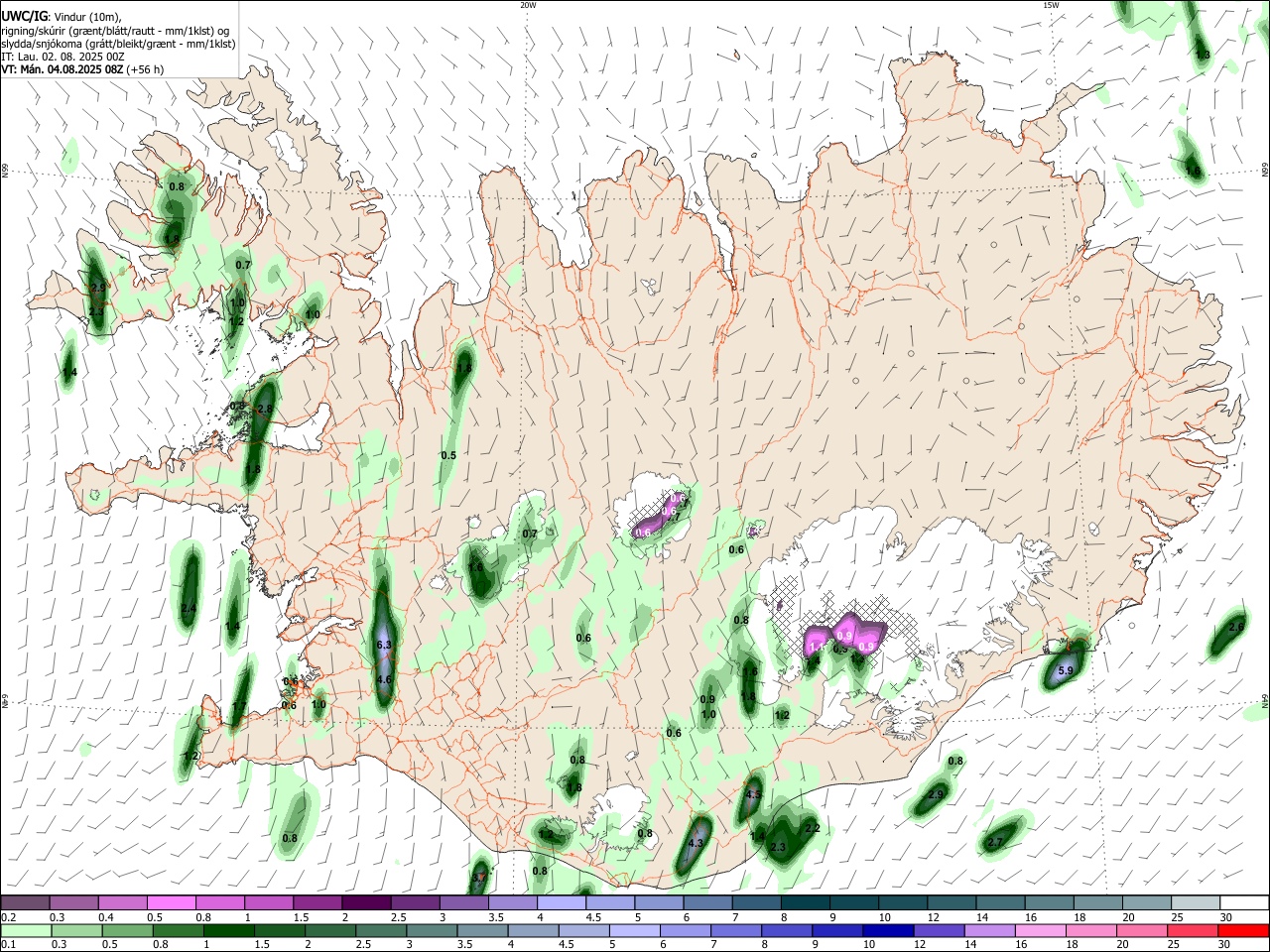Click the dull purple 0.2 swatch in the upper legend row
This screenshot has width=1270, height=952.
point(26,903)
